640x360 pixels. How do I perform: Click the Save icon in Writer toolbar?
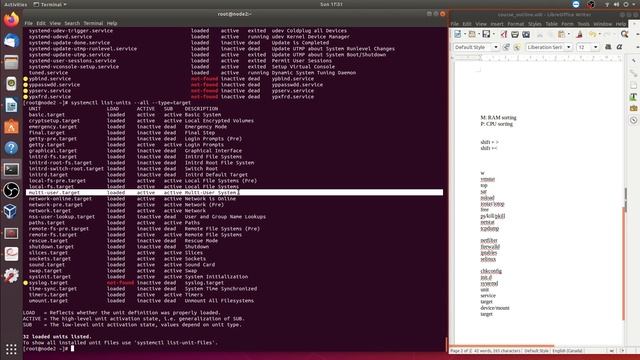pyautogui.click(x=486, y=34)
